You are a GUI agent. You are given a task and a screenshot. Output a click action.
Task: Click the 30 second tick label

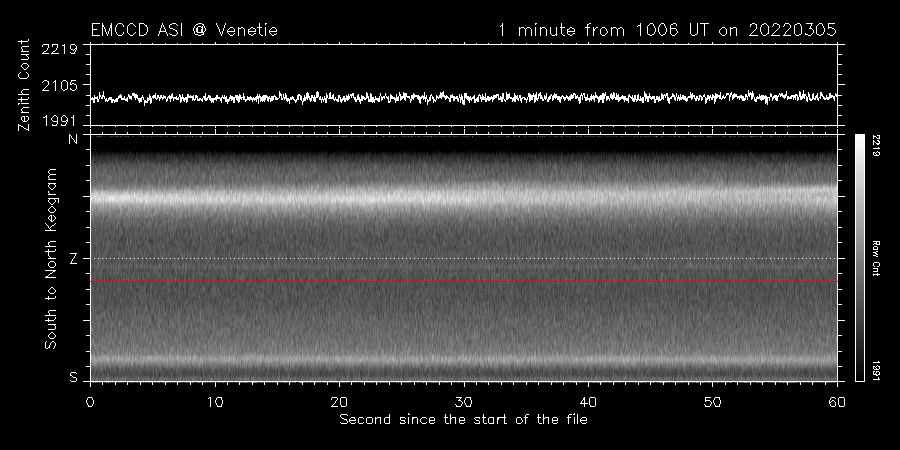pos(464,402)
